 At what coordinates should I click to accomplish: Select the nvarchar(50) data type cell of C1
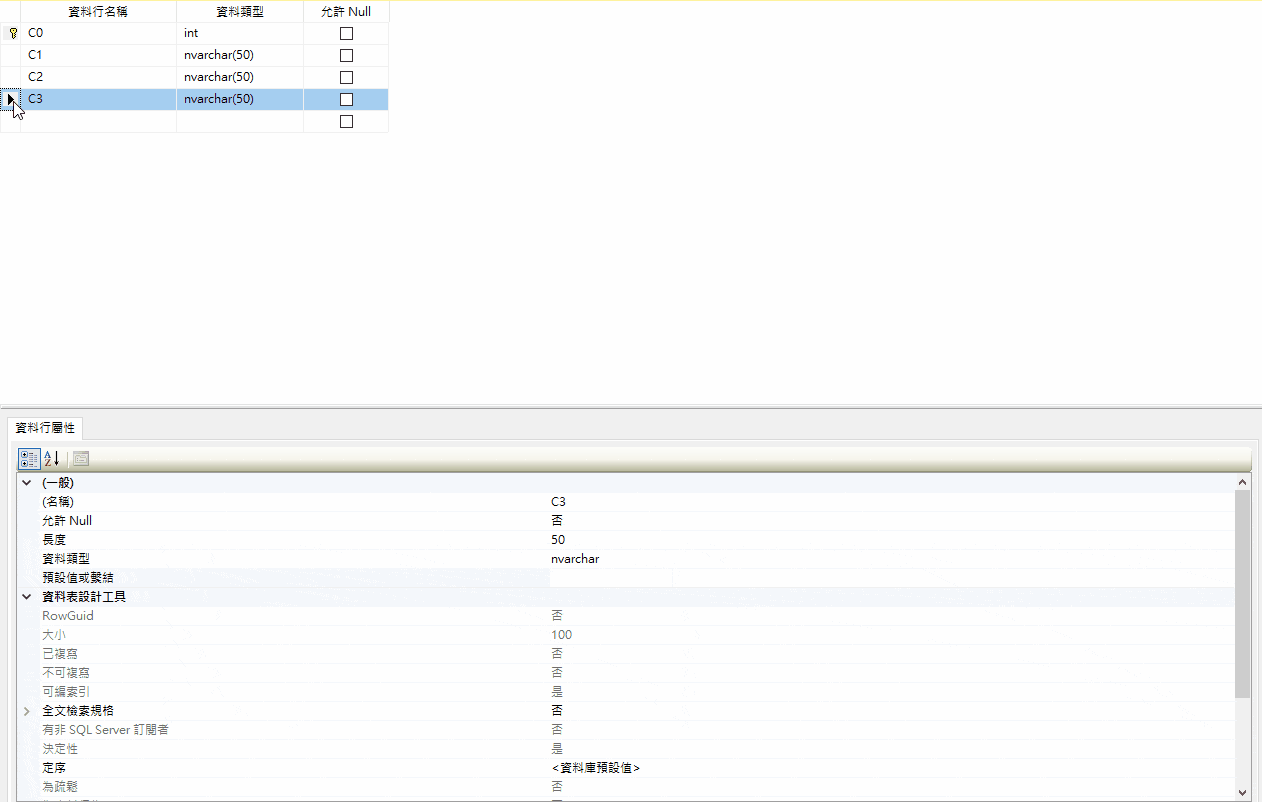pos(240,55)
